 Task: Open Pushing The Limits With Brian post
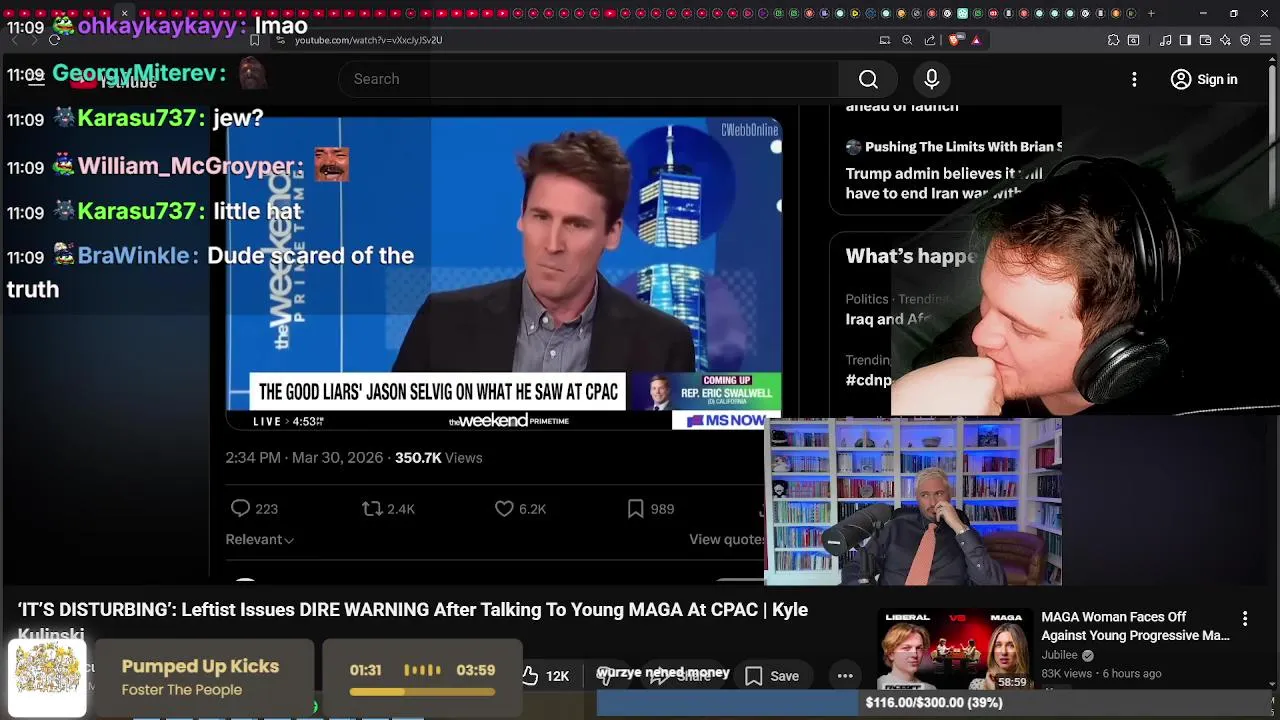click(x=953, y=147)
